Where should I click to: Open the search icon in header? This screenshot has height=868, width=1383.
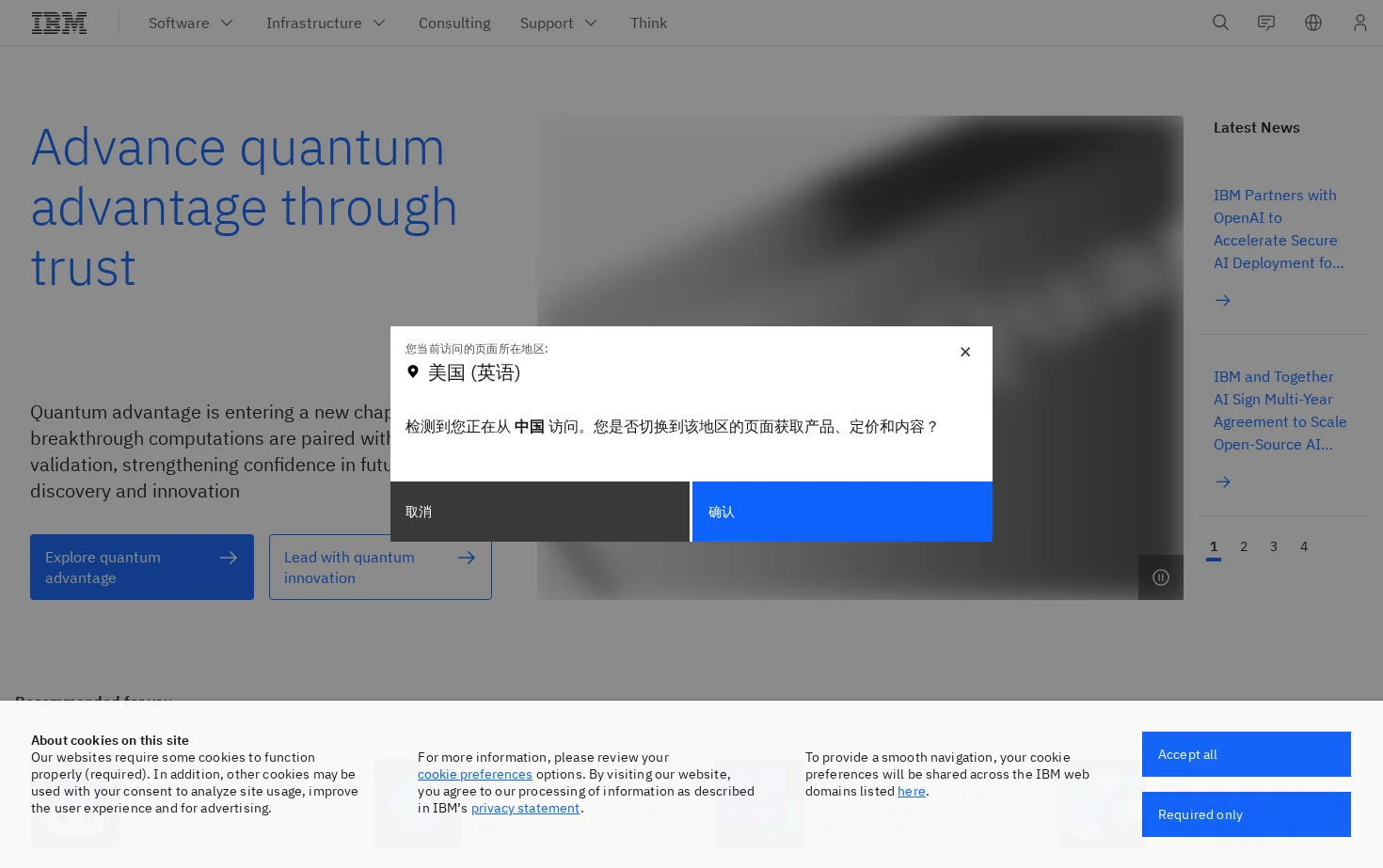[x=1220, y=23]
